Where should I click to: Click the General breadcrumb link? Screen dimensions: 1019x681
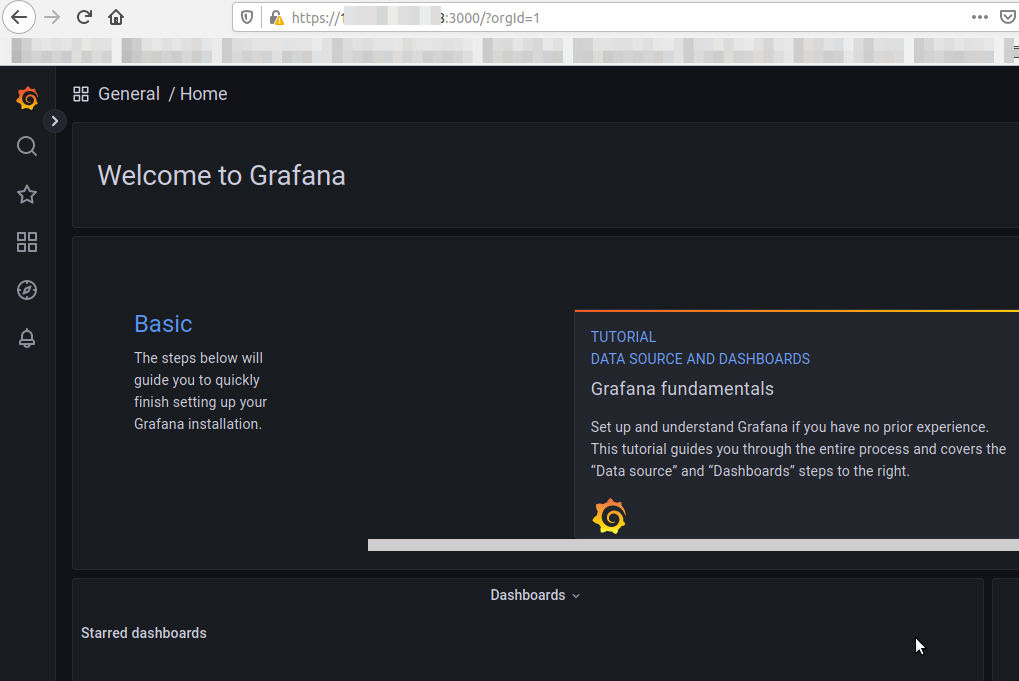point(128,94)
